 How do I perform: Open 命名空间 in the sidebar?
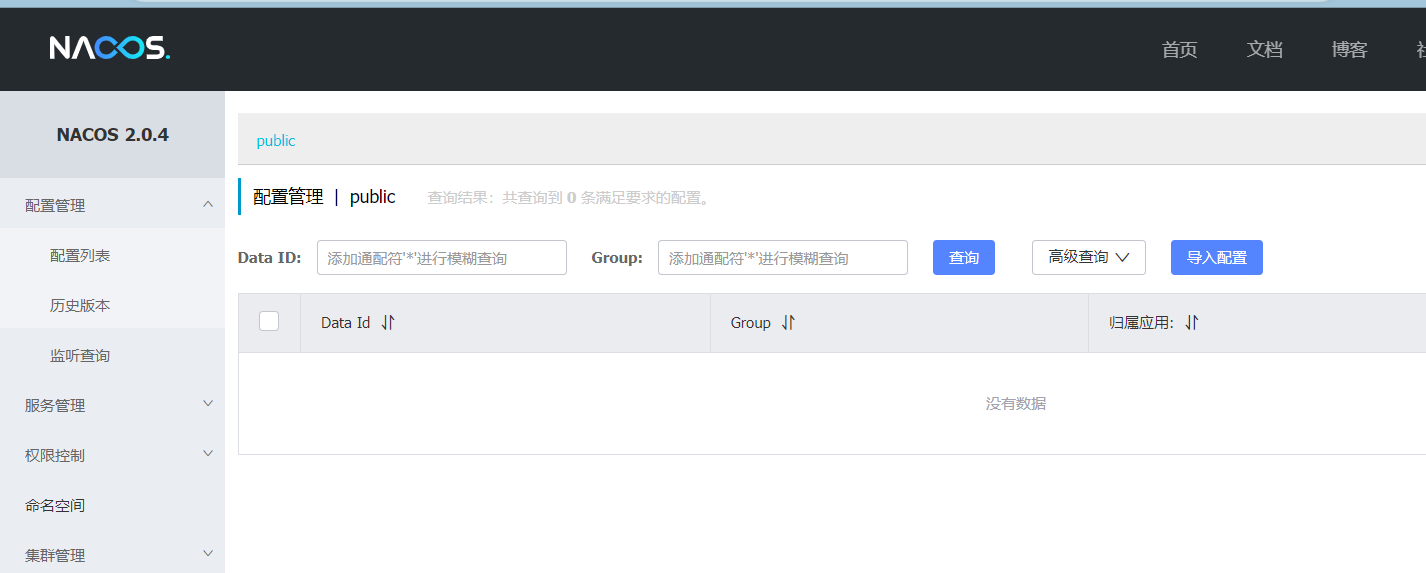55,505
